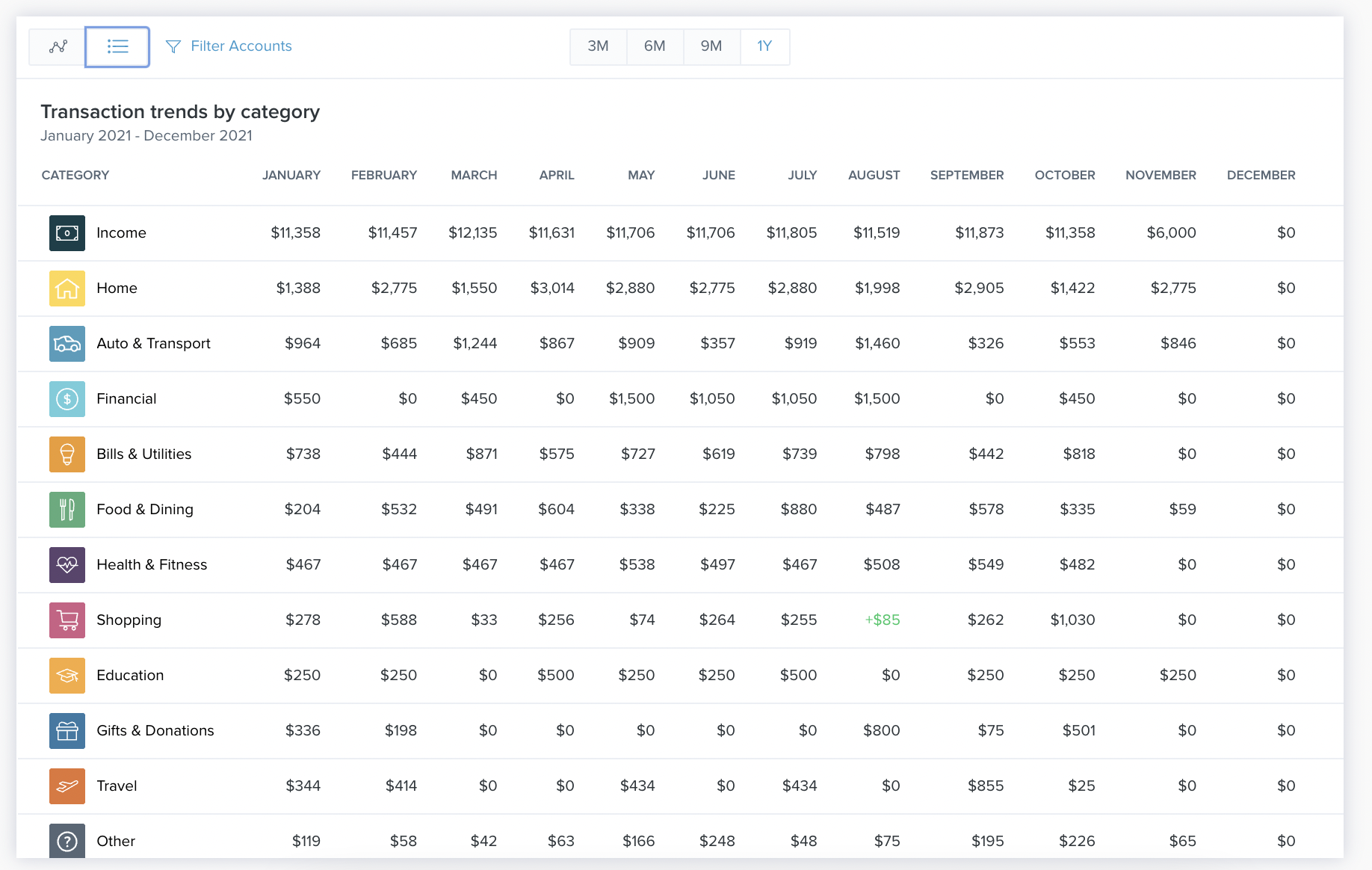Image resolution: width=1372 pixels, height=870 pixels.
Task: Click the Bills & Utilities lightbulb icon
Action: pos(67,454)
